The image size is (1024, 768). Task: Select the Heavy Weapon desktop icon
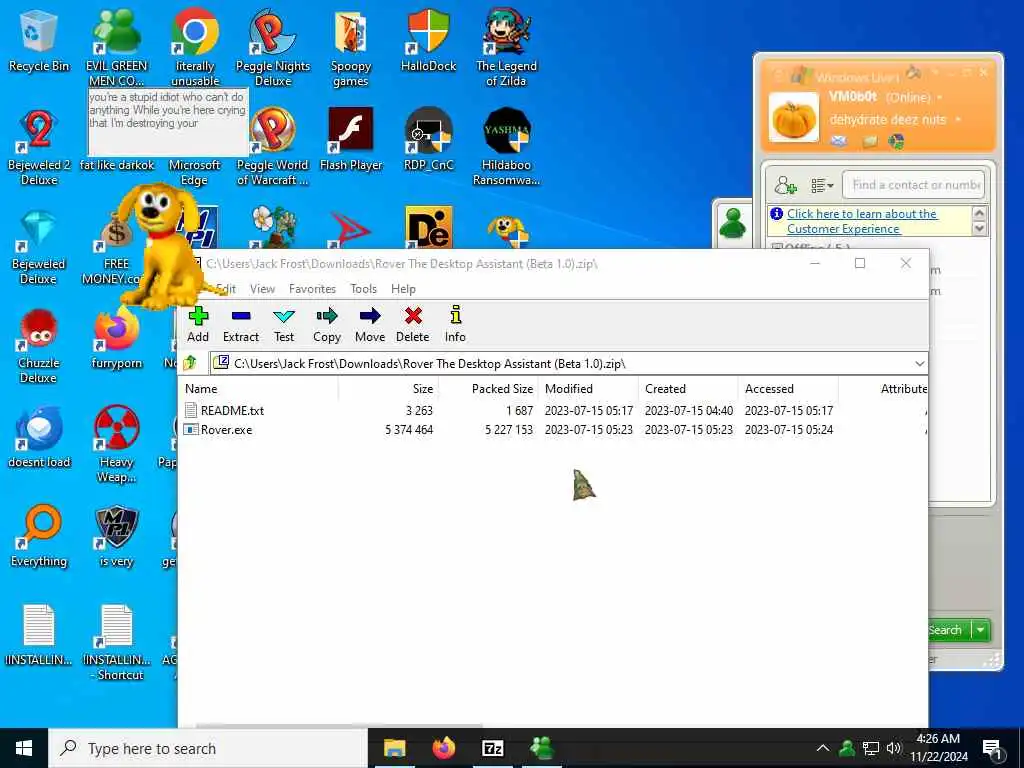click(116, 444)
